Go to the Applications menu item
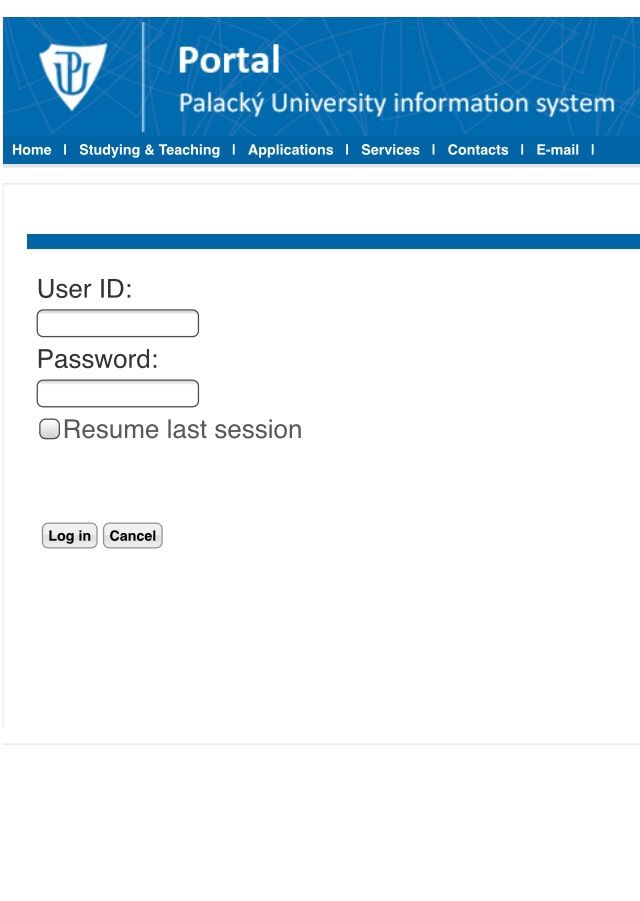Viewport: 640px width, 901px height. point(291,150)
